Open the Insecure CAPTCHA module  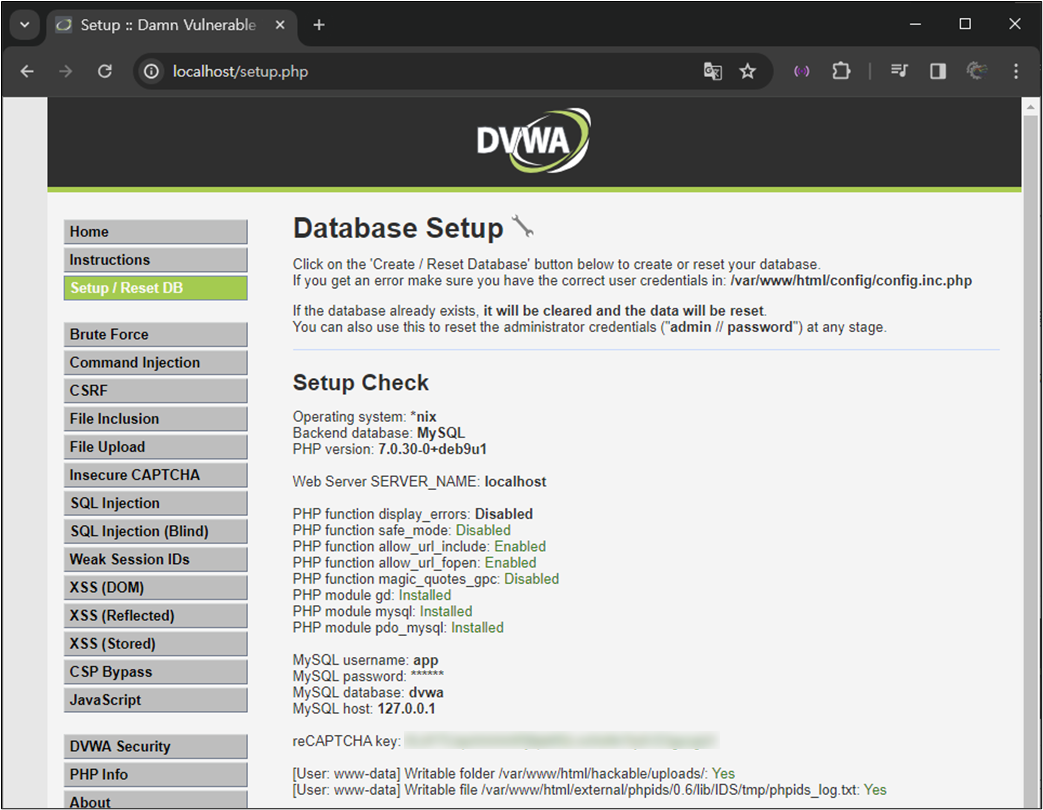click(156, 475)
